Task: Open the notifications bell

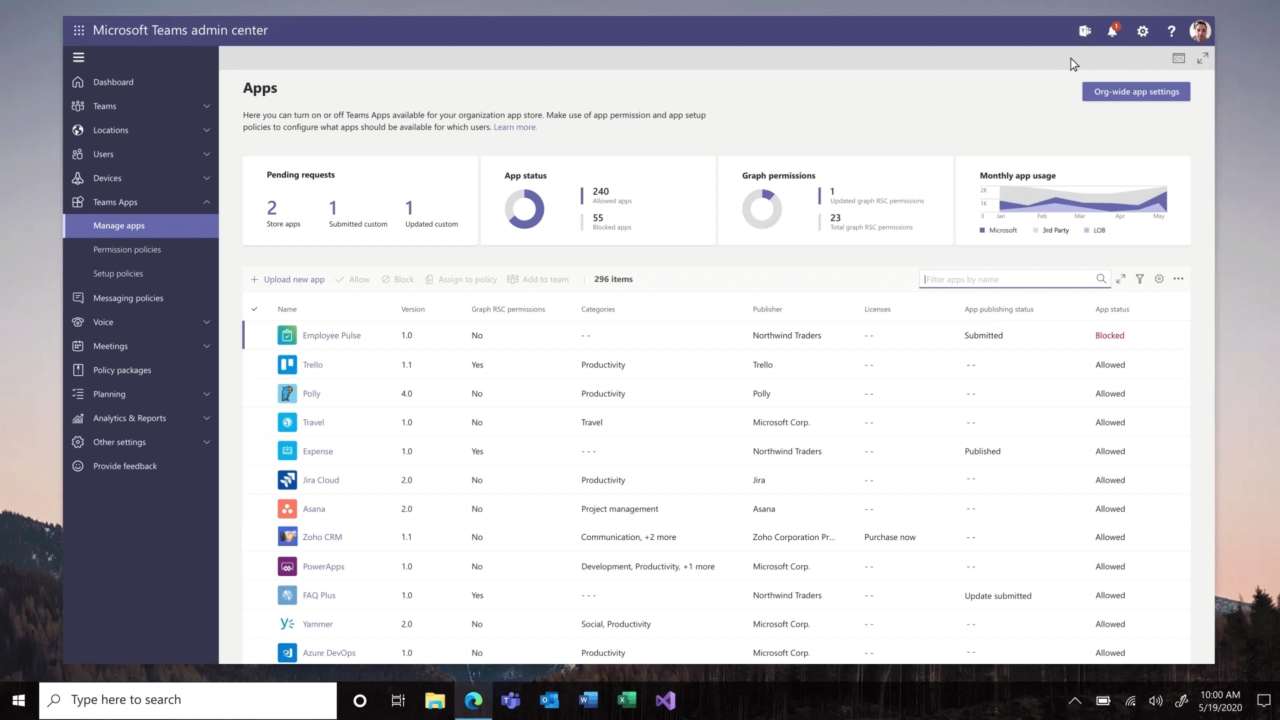Action: (x=1112, y=31)
